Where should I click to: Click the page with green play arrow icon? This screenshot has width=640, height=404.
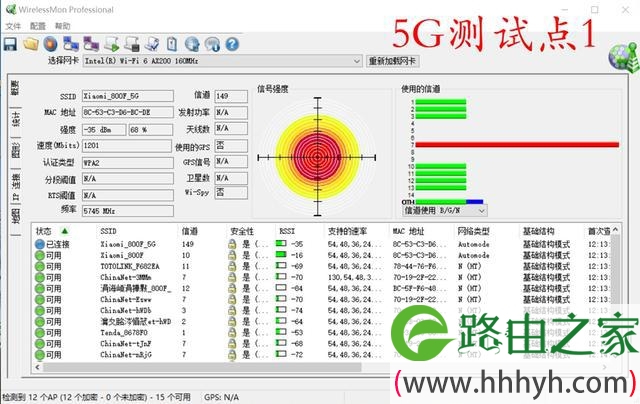click(111, 44)
